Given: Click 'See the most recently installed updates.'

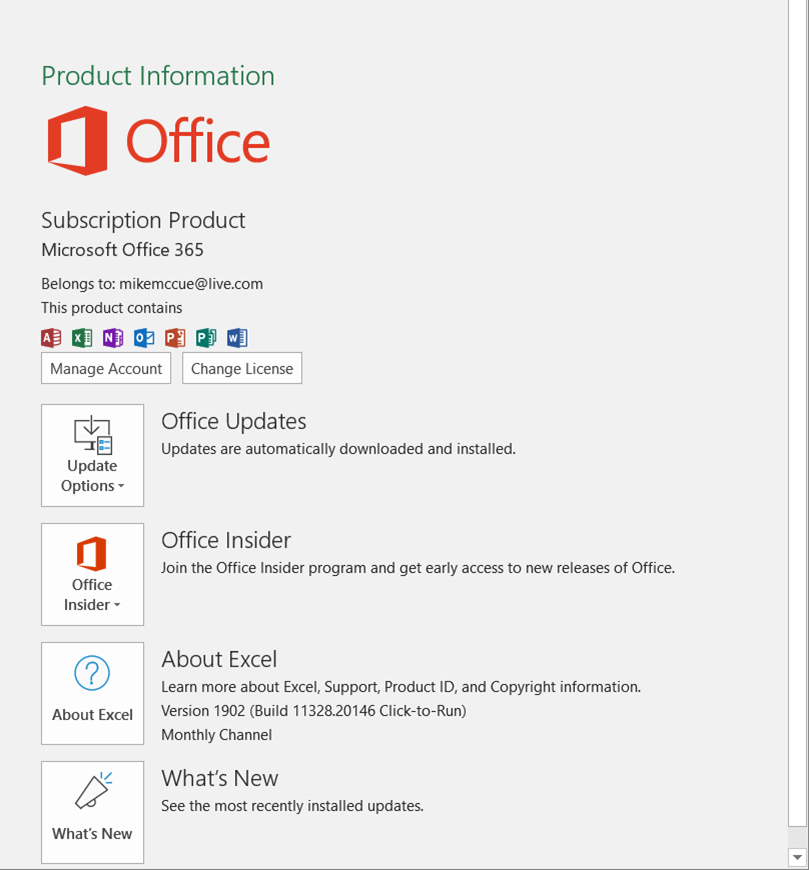Looking at the screenshot, I should click(x=292, y=806).
